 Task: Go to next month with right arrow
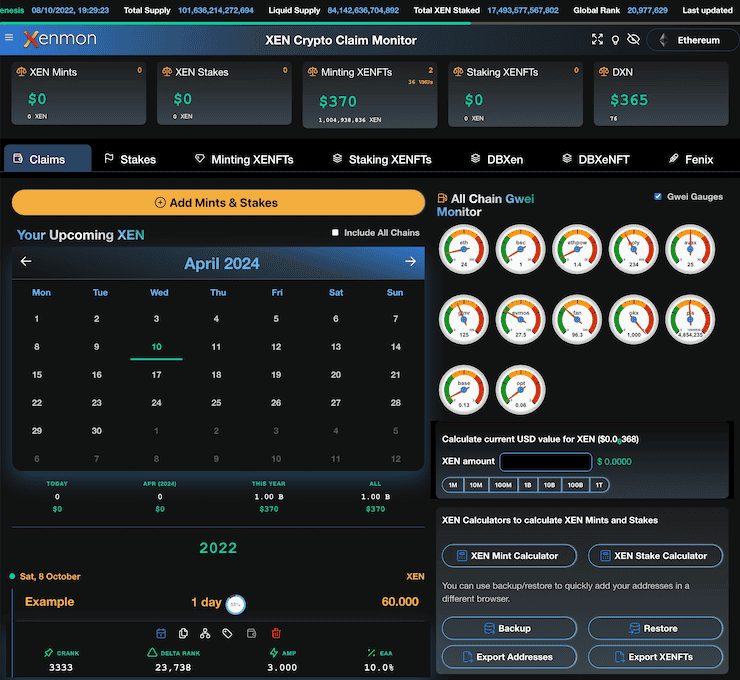[410, 262]
